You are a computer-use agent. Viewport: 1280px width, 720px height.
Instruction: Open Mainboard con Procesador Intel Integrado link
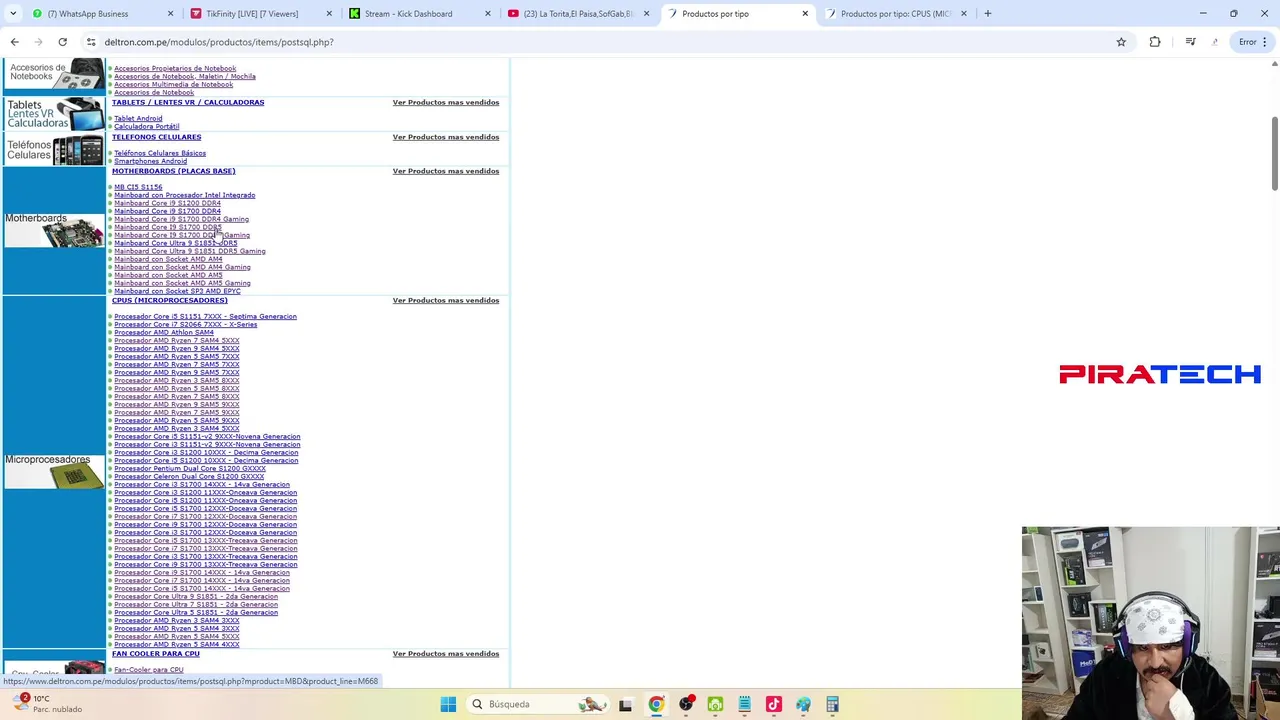[184, 195]
